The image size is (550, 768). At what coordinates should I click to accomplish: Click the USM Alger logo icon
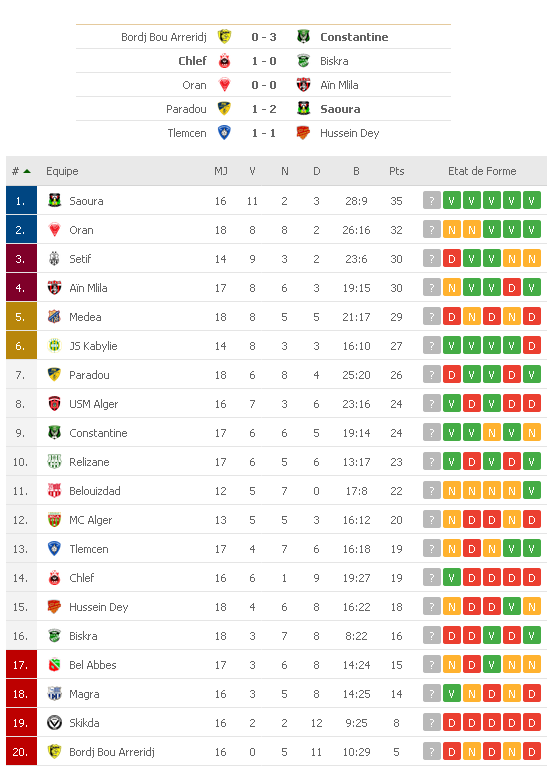tap(54, 404)
